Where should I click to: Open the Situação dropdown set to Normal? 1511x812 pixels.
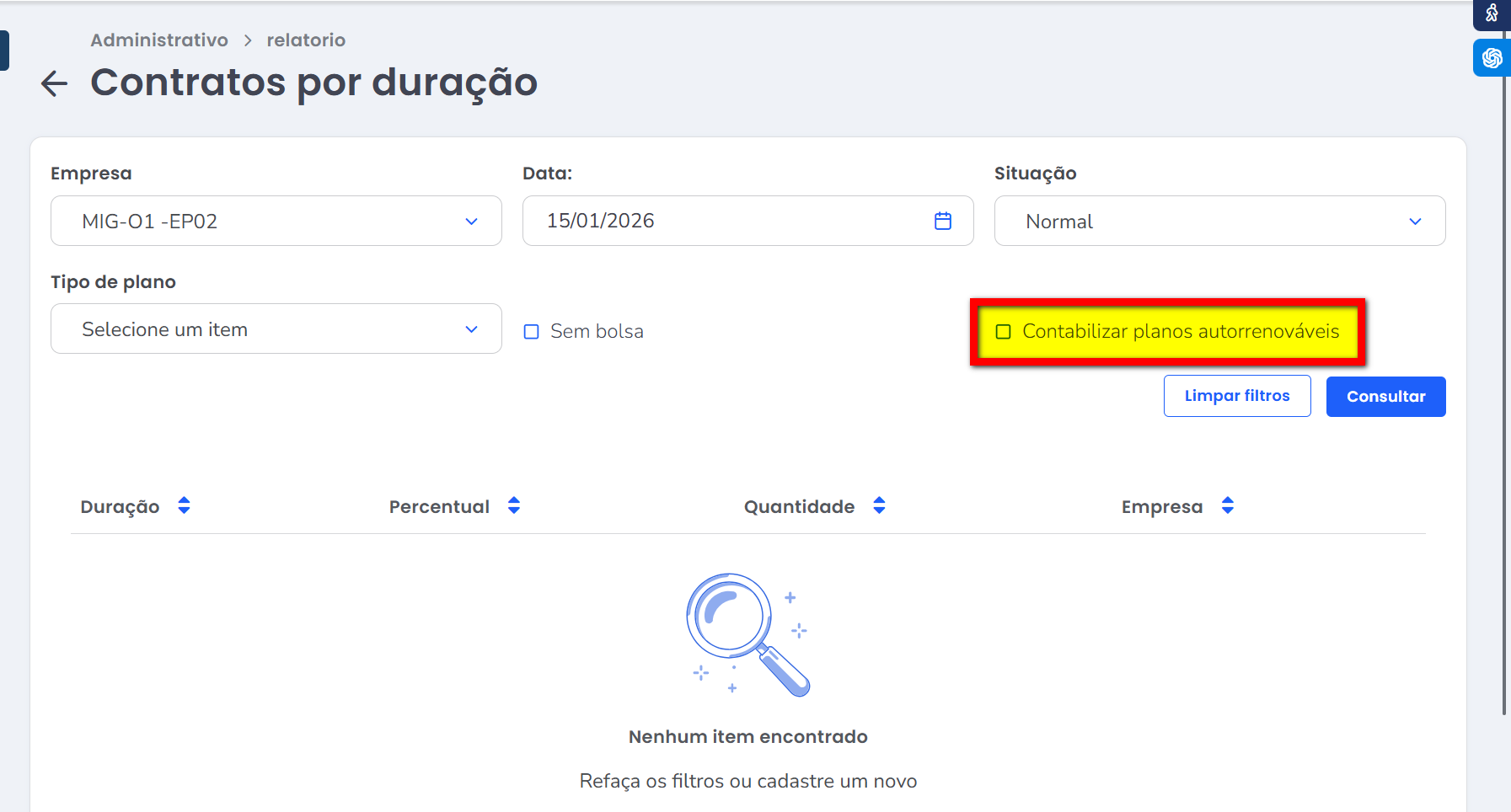pos(1219,221)
